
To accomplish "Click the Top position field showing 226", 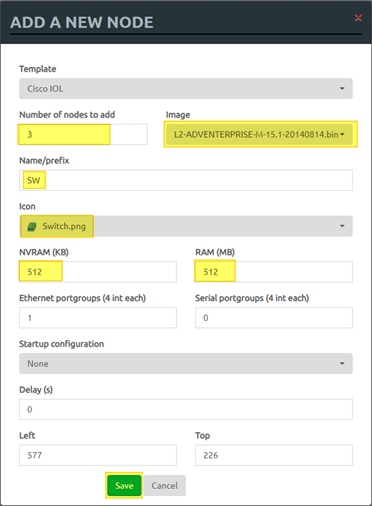I will 274,455.
